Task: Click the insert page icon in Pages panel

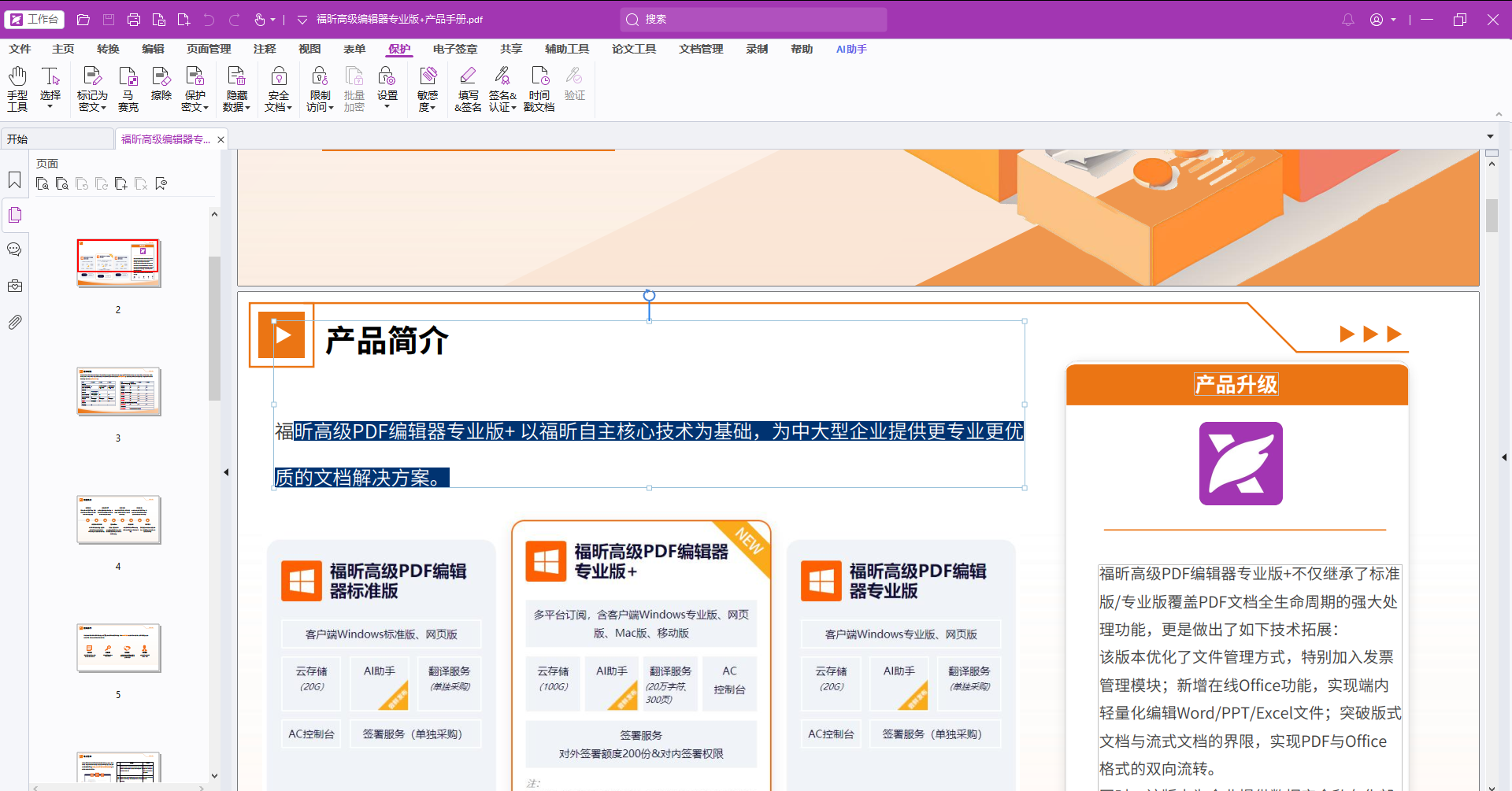Action: (x=121, y=184)
